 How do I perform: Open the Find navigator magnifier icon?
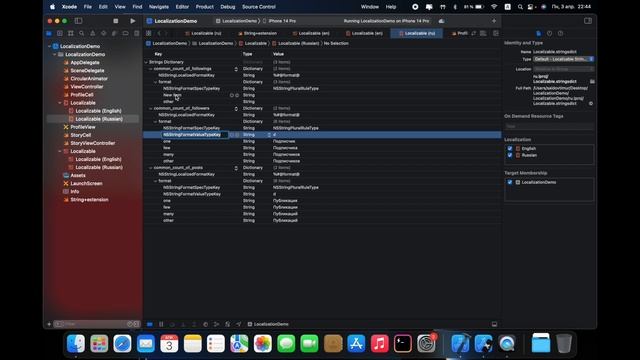[x=82, y=33]
